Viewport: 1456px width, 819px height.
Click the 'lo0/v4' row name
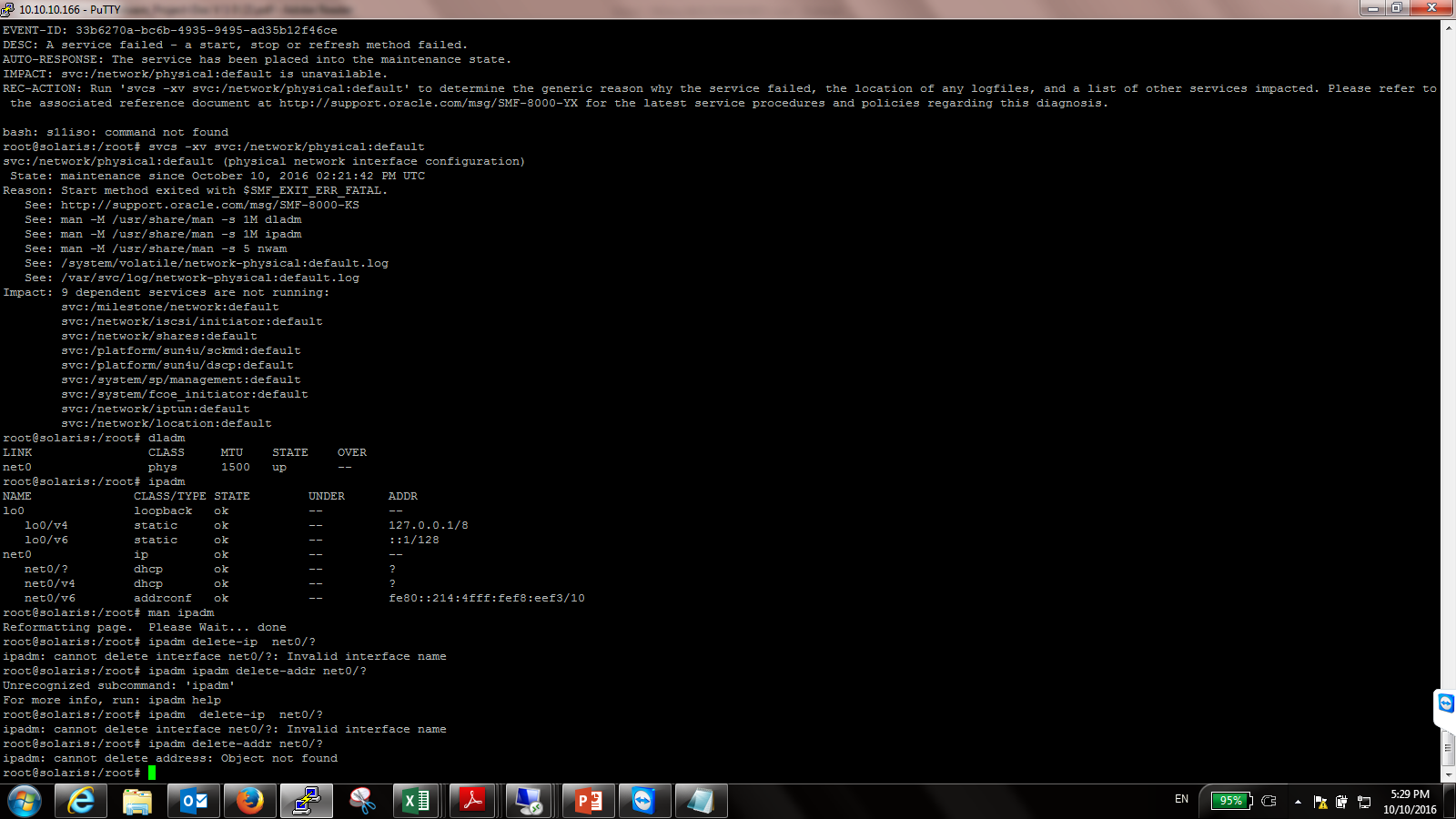[46, 525]
